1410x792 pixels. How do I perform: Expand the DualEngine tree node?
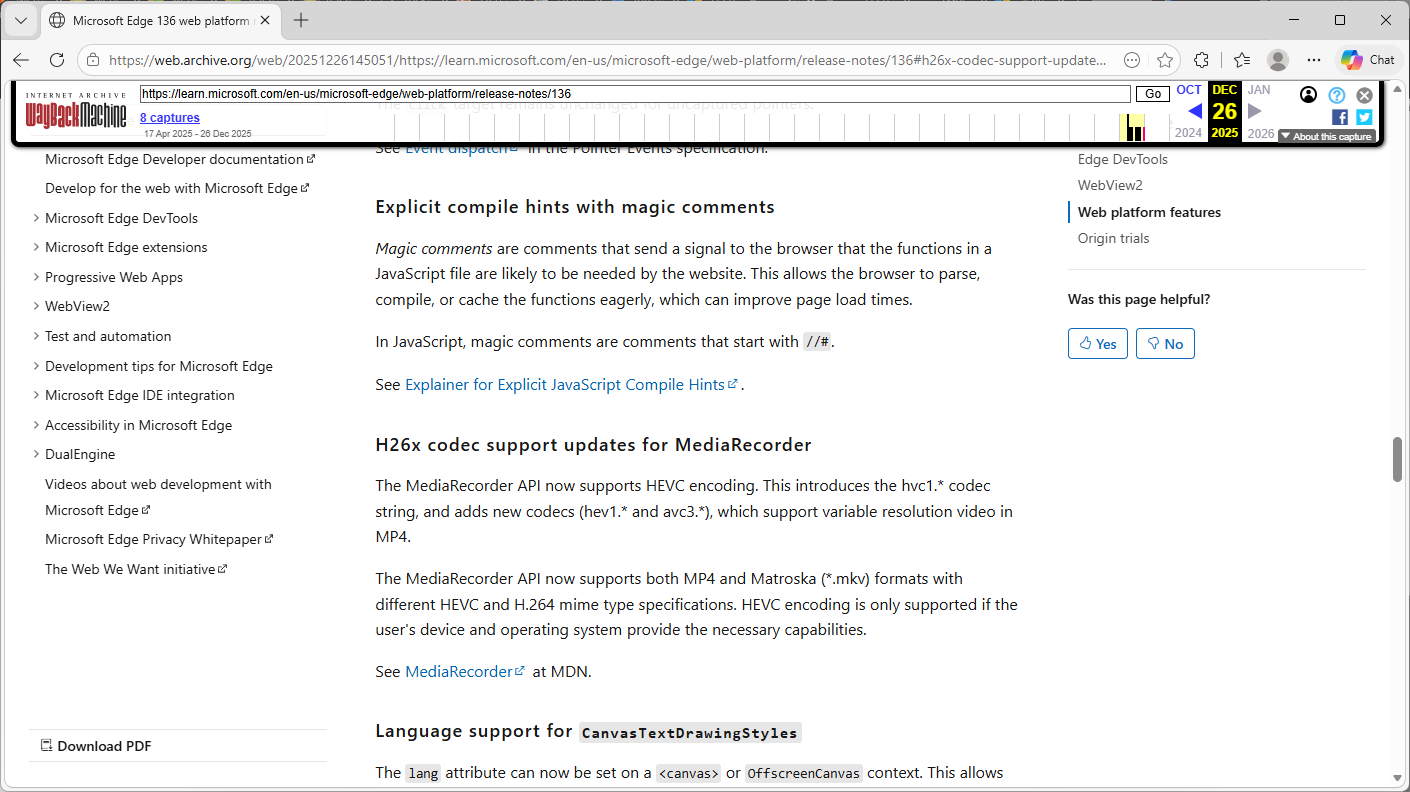37,454
